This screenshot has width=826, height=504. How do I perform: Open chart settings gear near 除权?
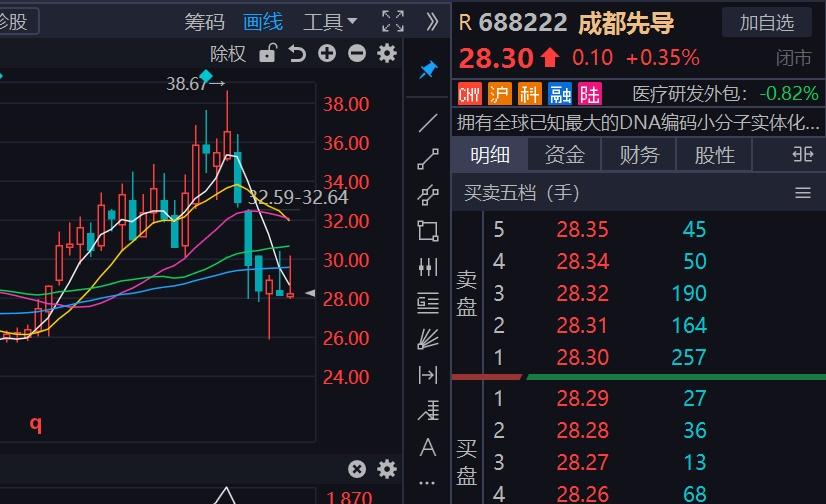pos(387,53)
